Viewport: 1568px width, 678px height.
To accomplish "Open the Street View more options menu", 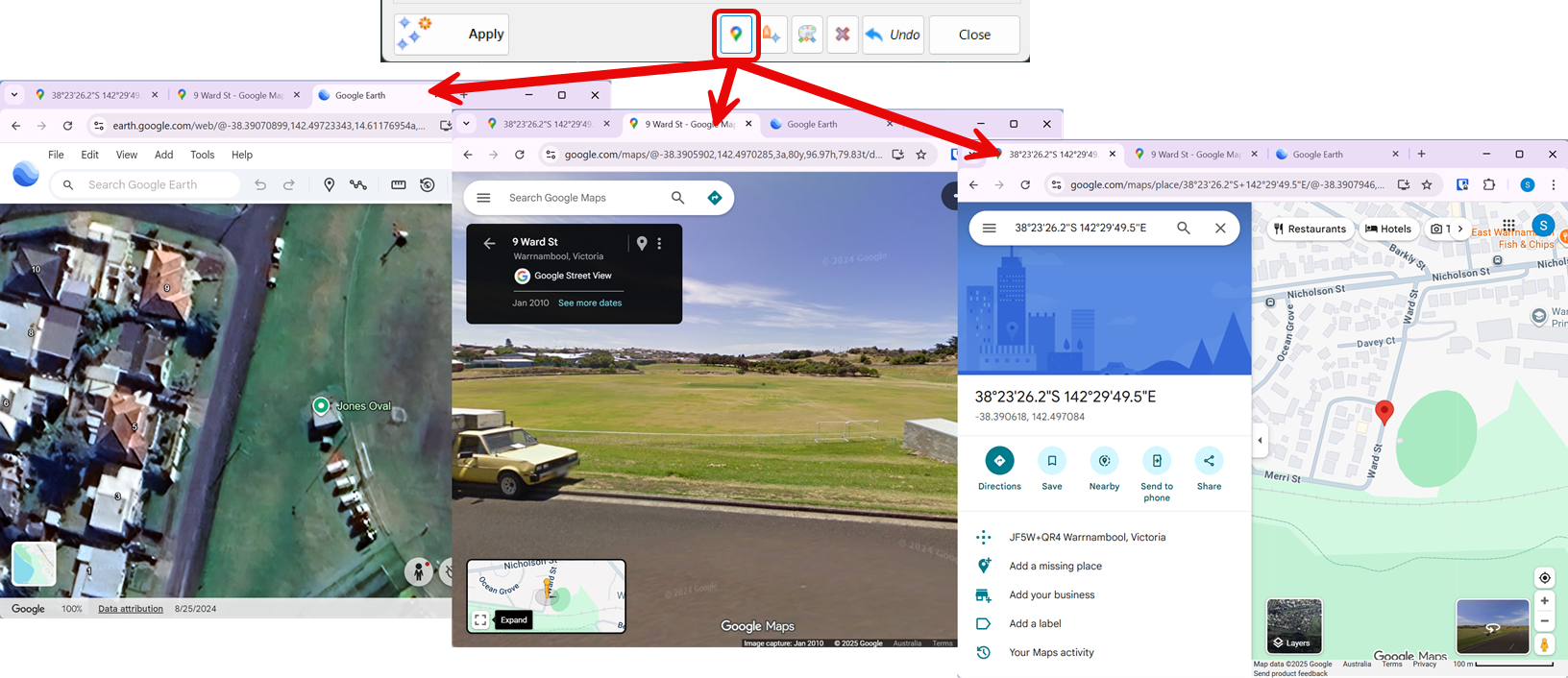I will pyautogui.click(x=659, y=244).
